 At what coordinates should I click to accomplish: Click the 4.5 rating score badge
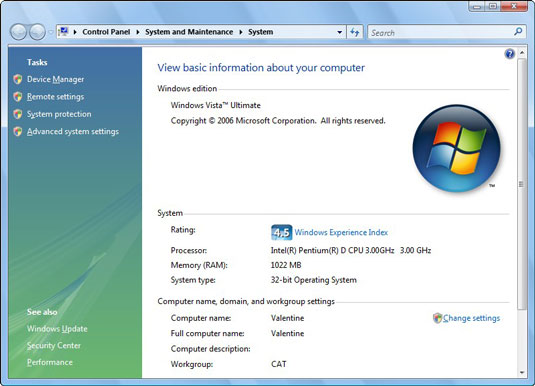(x=281, y=232)
